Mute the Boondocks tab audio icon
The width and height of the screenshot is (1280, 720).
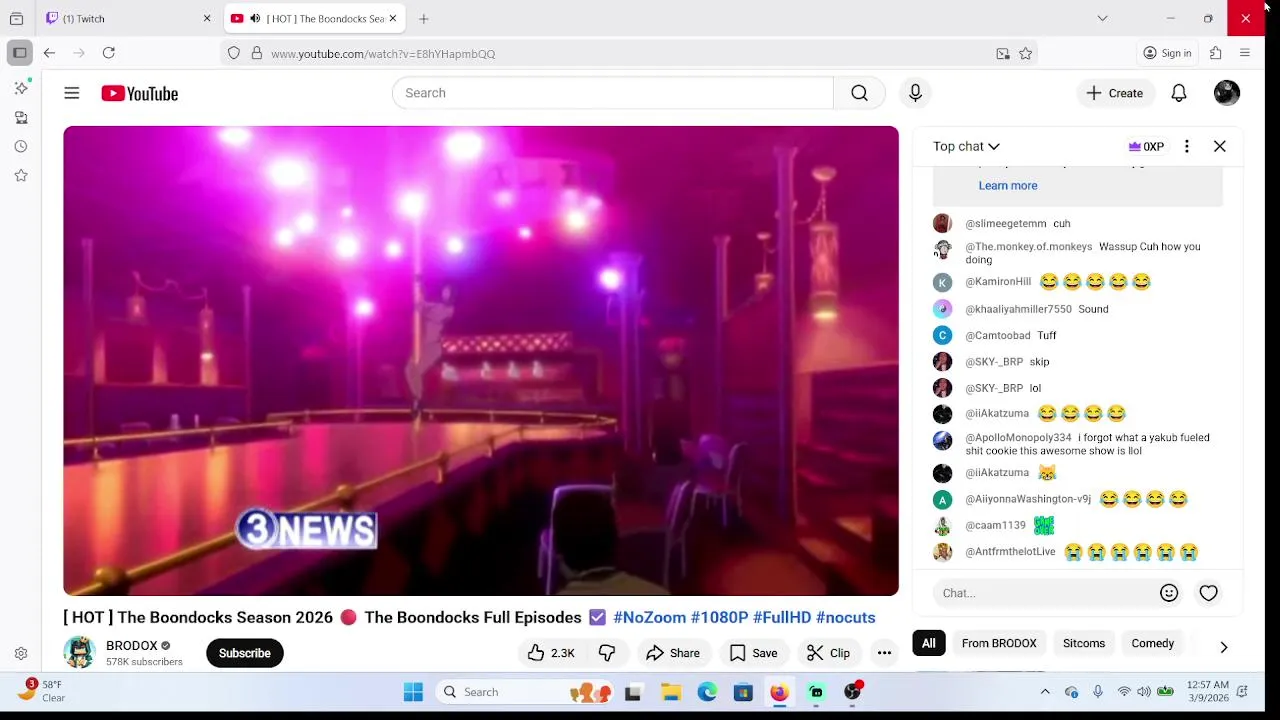[255, 18]
